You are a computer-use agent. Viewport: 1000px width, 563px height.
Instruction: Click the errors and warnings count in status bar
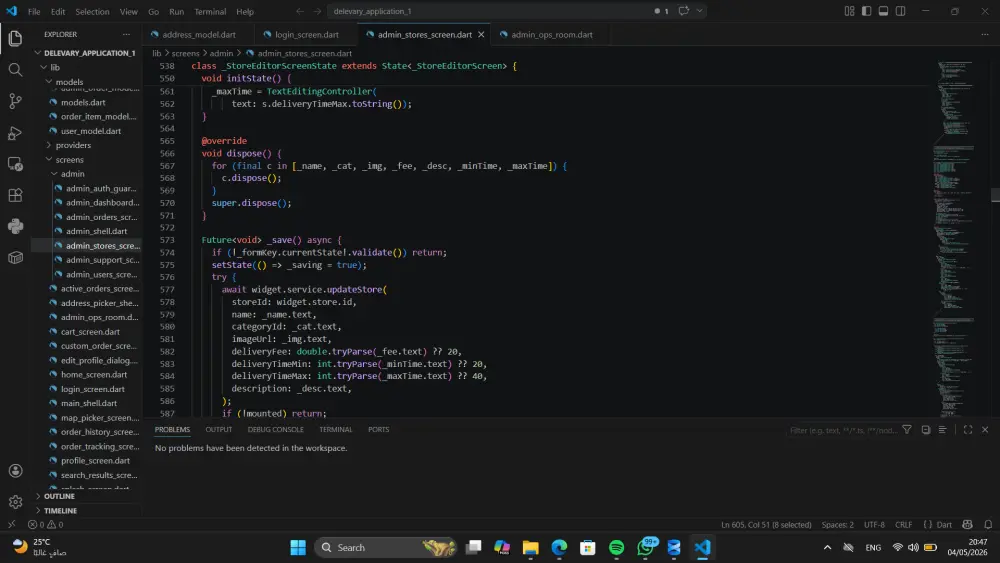point(45,525)
